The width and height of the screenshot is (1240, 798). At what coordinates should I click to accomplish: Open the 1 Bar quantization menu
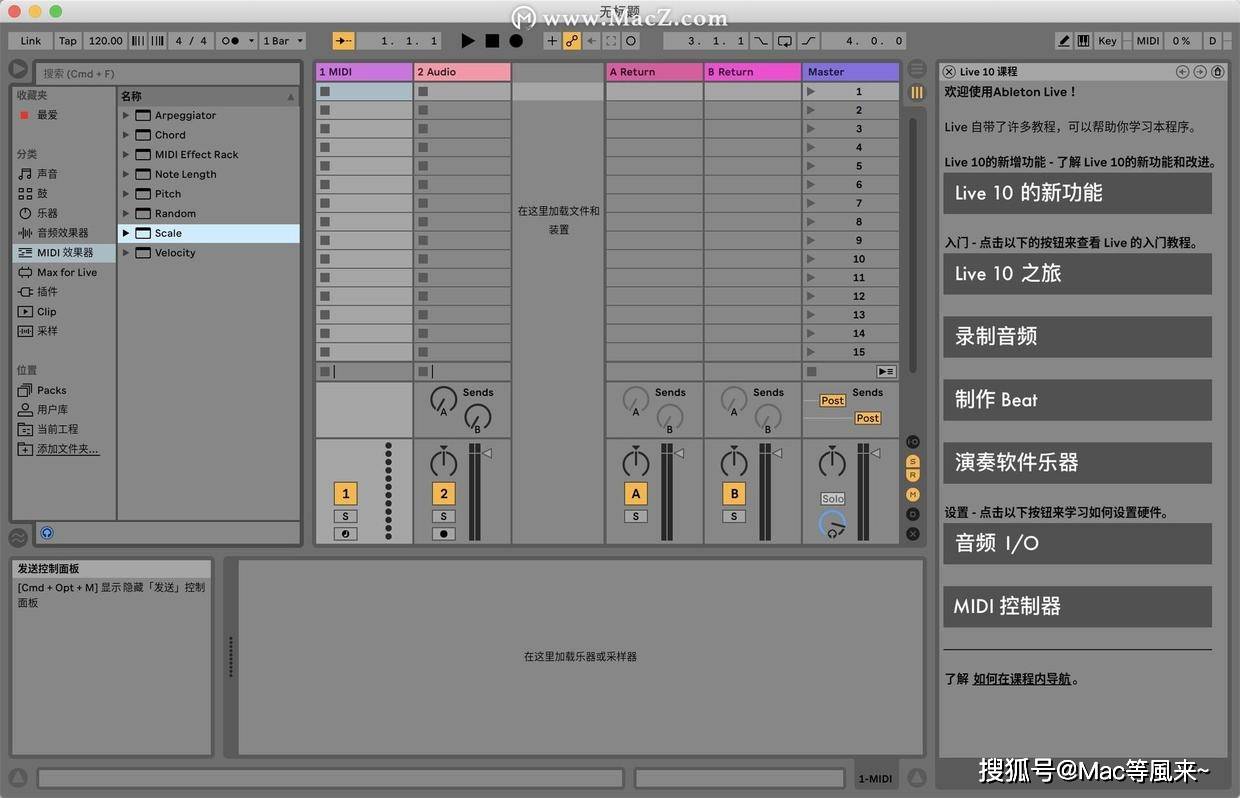(282, 41)
